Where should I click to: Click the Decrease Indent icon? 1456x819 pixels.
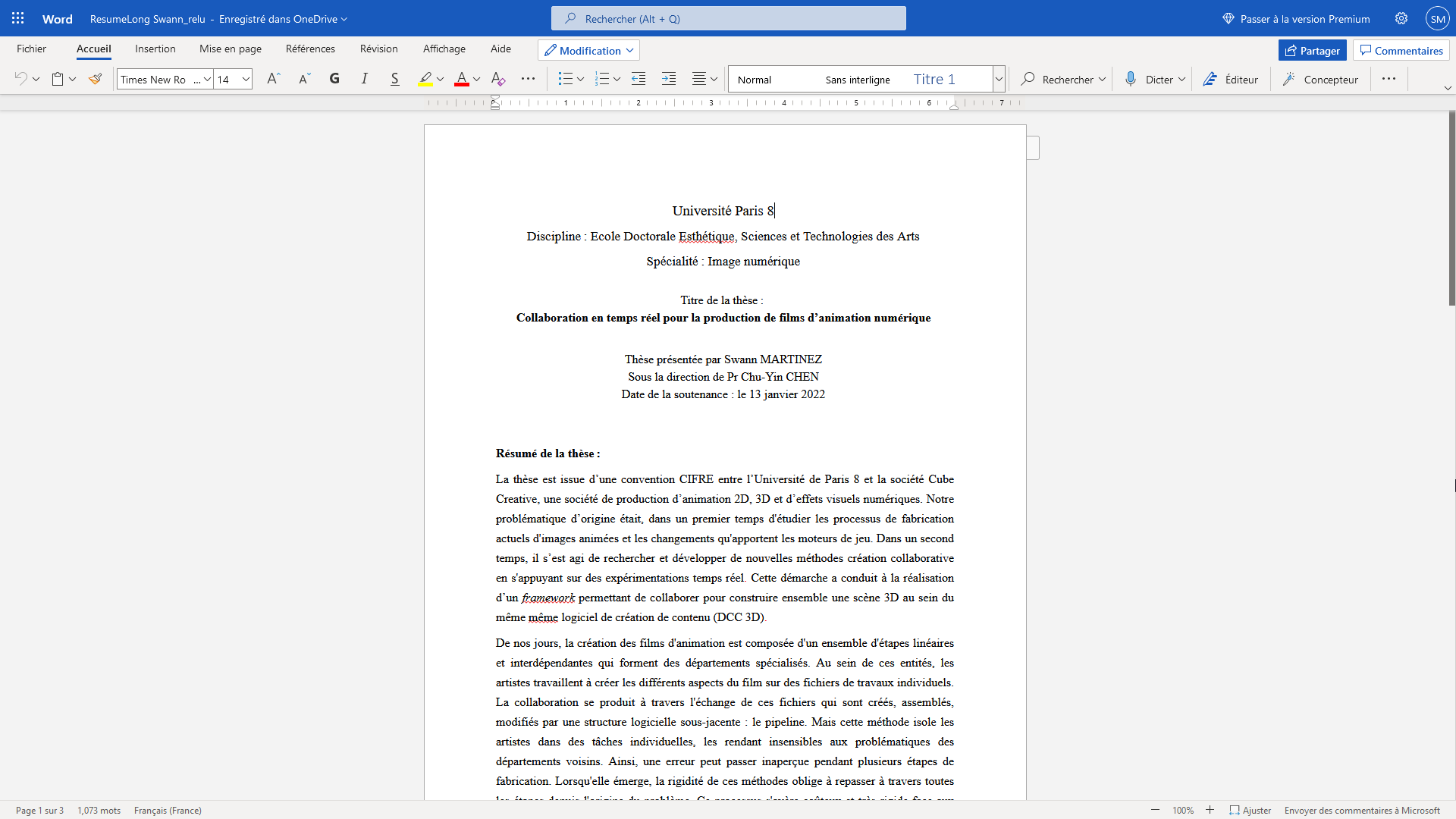[x=639, y=79]
